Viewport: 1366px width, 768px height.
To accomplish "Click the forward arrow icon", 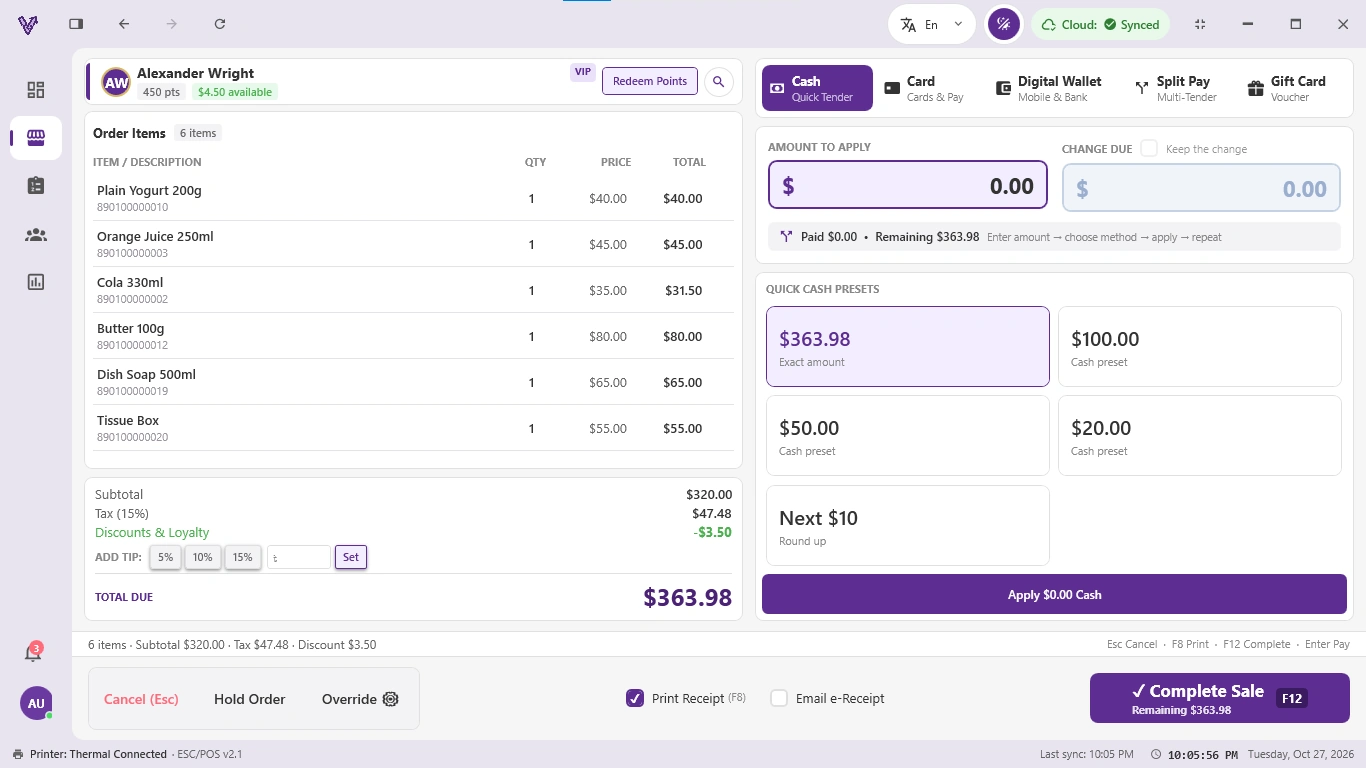I will click(x=172, y=24).
